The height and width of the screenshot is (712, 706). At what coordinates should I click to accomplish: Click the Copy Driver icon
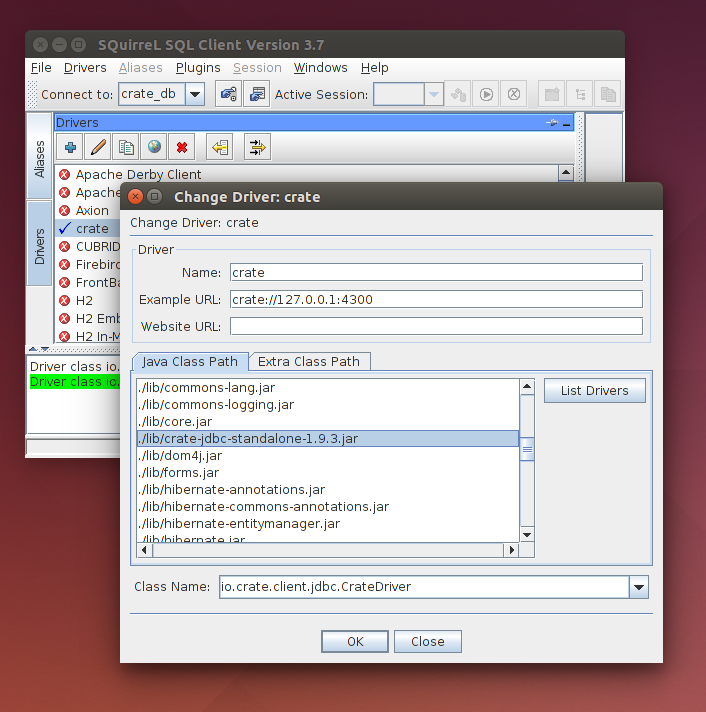[126, 147]
